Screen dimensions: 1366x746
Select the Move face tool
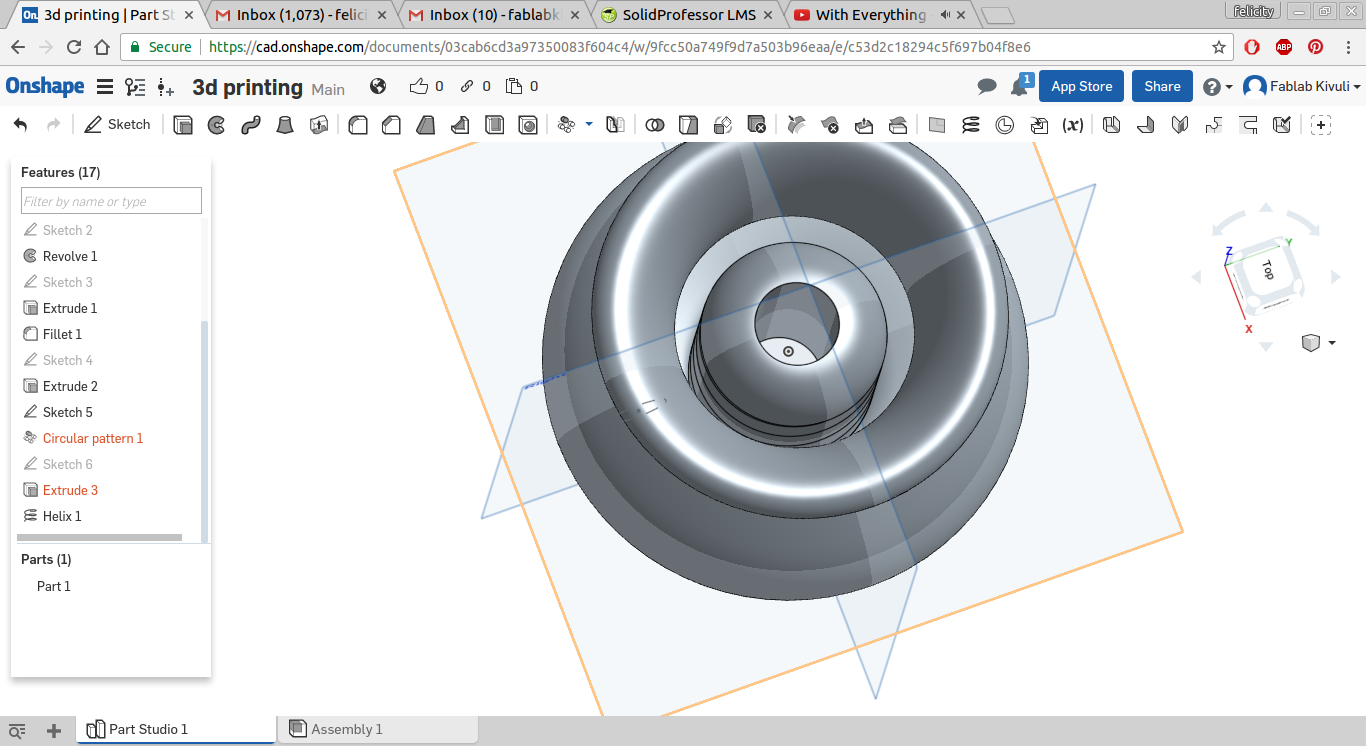(864, 125)
